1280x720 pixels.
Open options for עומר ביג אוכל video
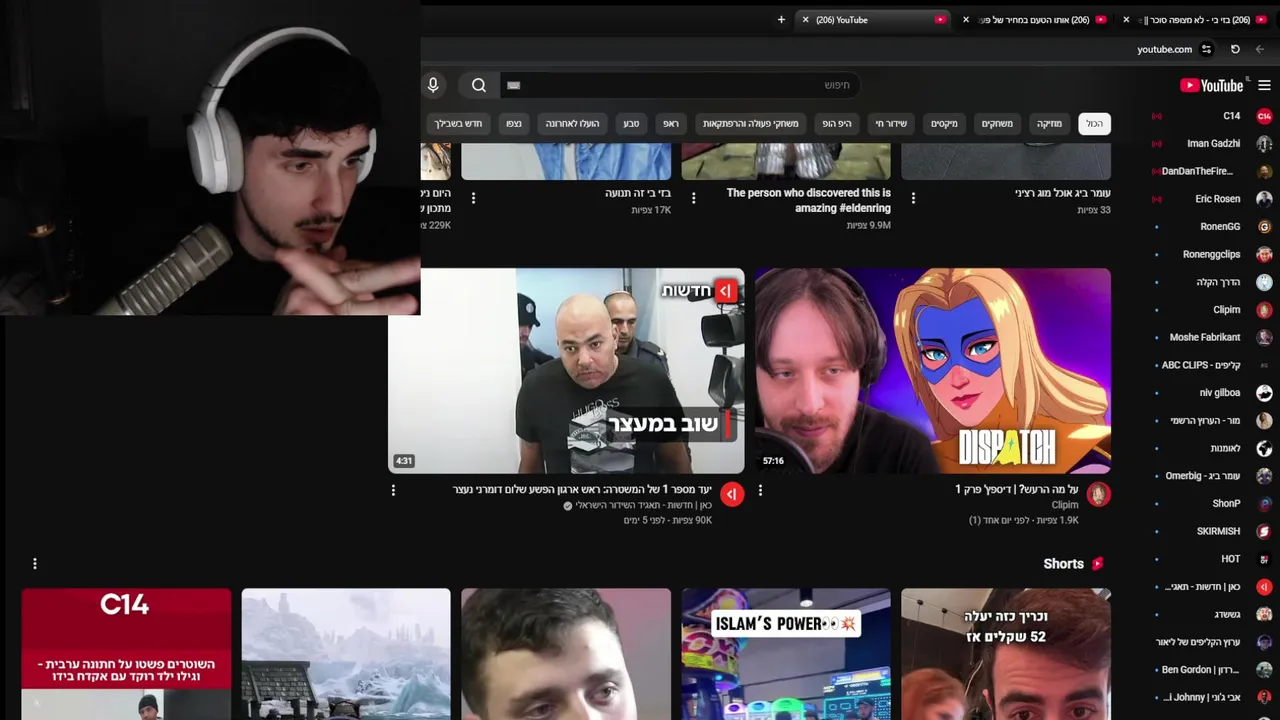point(913,198)
